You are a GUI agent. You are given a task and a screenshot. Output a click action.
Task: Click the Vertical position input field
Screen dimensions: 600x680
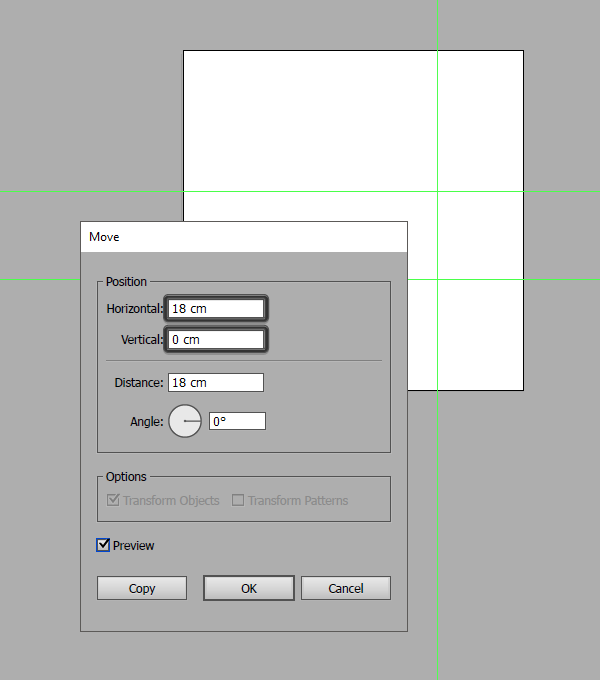[x=215, y=340]
